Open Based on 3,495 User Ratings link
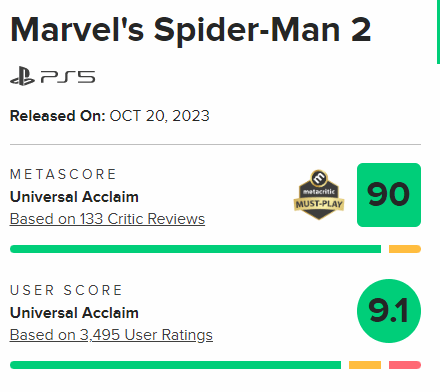Viewport: 440px width, 392px height. click(111, 335)
